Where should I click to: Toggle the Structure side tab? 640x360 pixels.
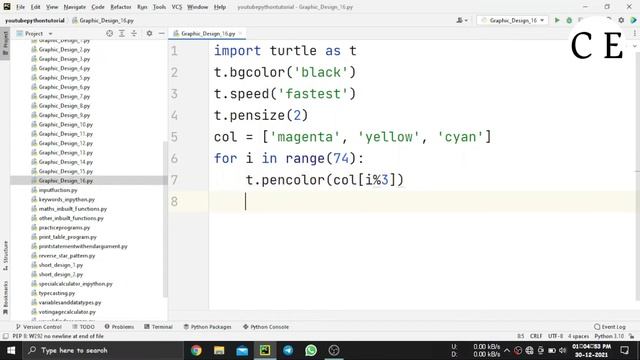5,256
